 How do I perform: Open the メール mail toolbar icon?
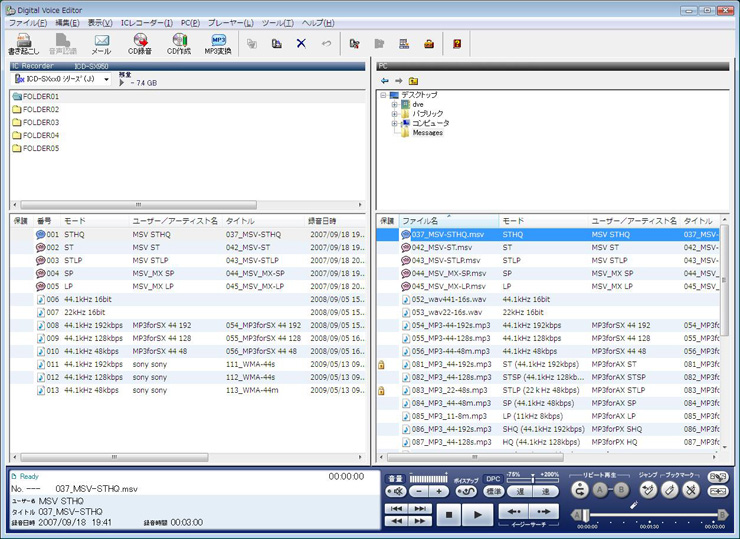coord(101,43)
